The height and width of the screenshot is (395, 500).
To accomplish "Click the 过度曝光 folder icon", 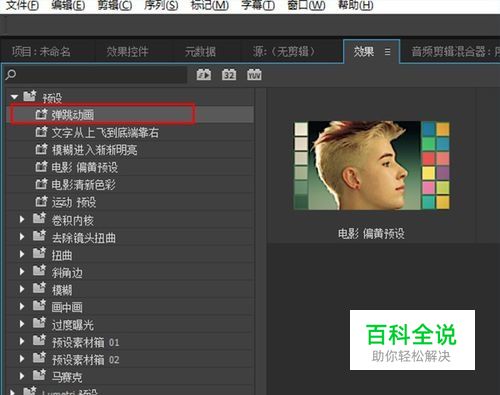I will (x=39, y=323).
